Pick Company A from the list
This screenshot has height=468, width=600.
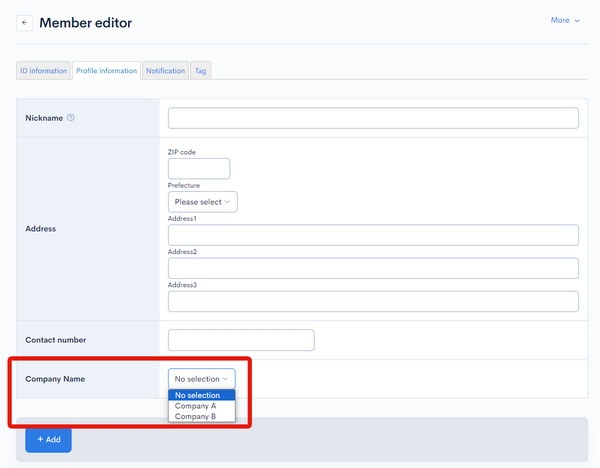click(202, 406)
